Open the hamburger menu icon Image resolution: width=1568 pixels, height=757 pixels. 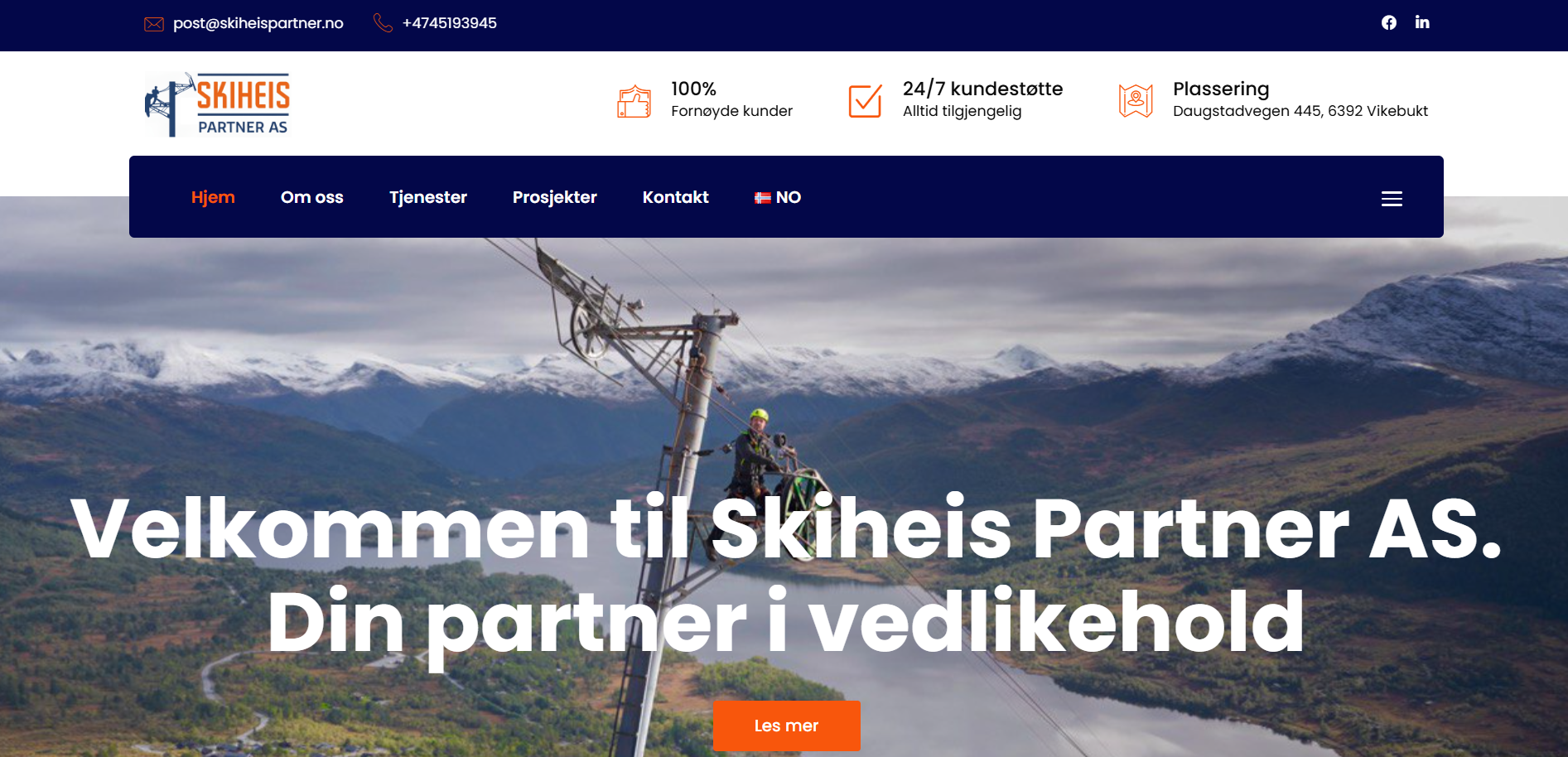(1392, 199)
